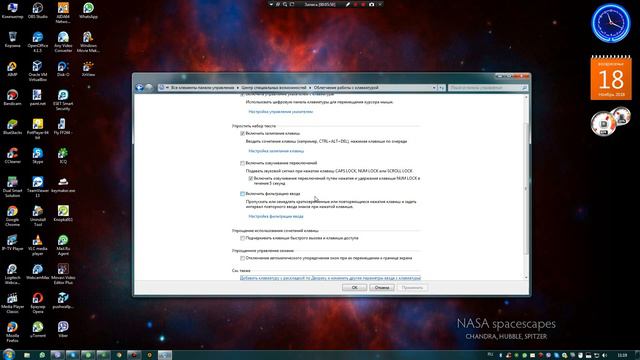Screen dimensions: 640x360
Task: Open the Mail.Ru Agent desktop shortcut
Action: pos(63,245)
